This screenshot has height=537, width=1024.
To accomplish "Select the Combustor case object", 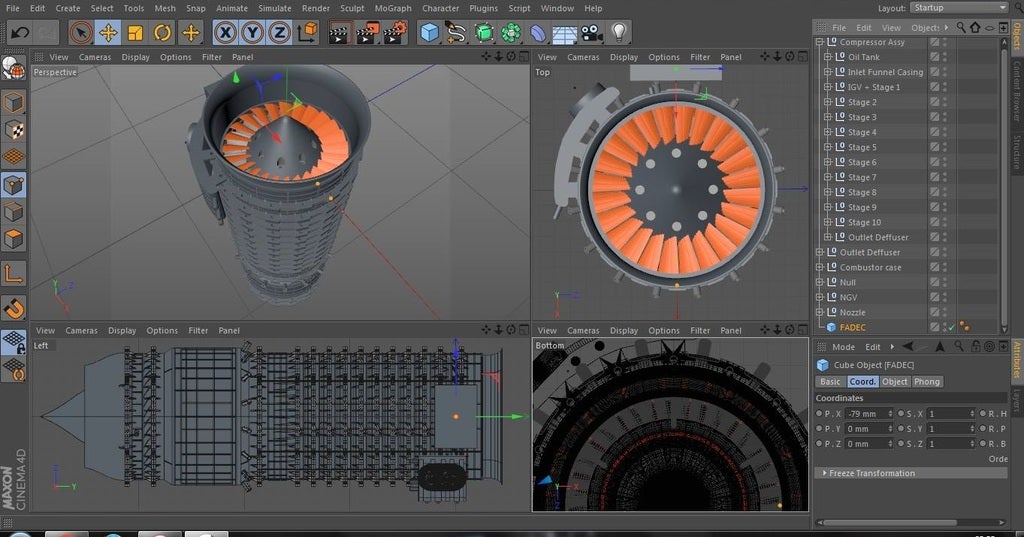I will (x=870, y=267).
